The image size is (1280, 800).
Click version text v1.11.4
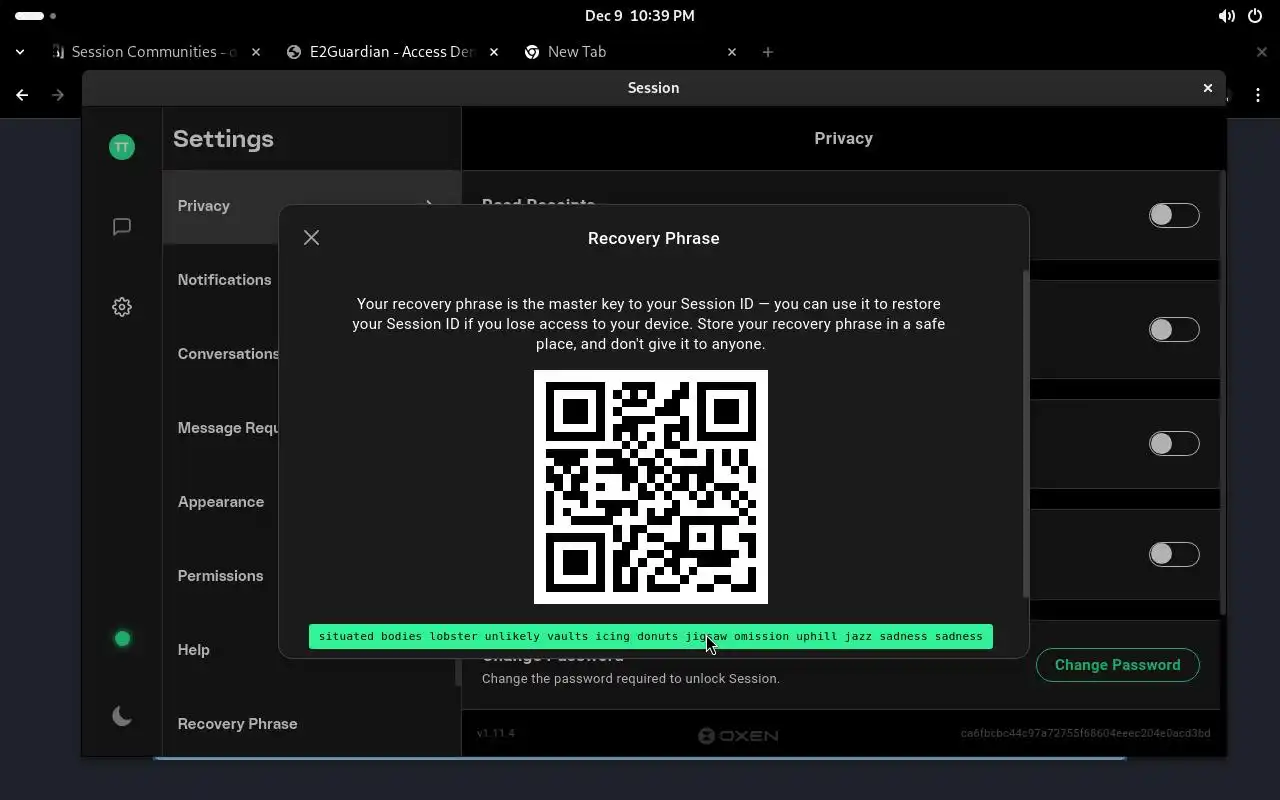tap(496, 733)
